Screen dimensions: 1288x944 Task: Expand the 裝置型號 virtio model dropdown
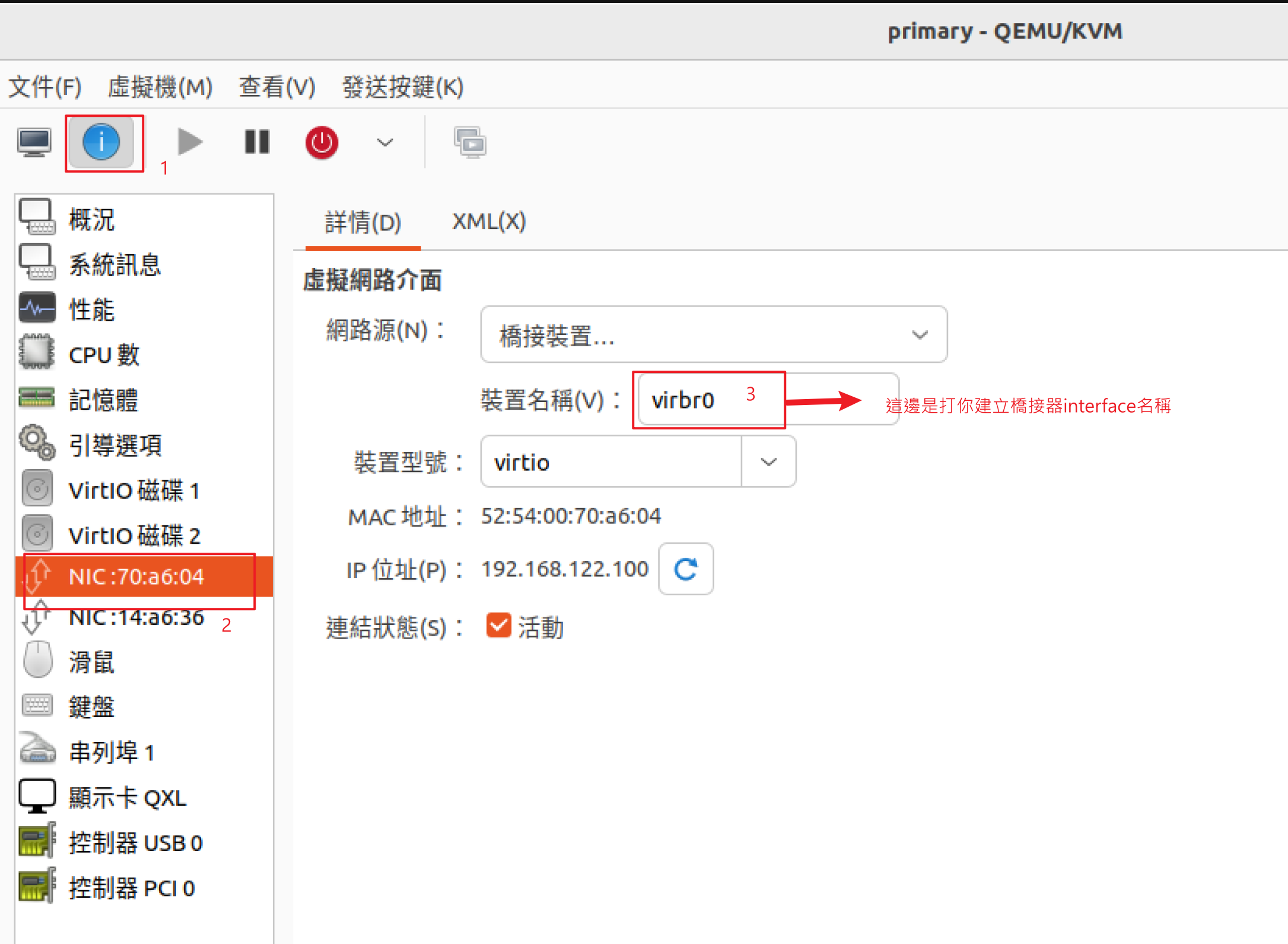point(768,462)
